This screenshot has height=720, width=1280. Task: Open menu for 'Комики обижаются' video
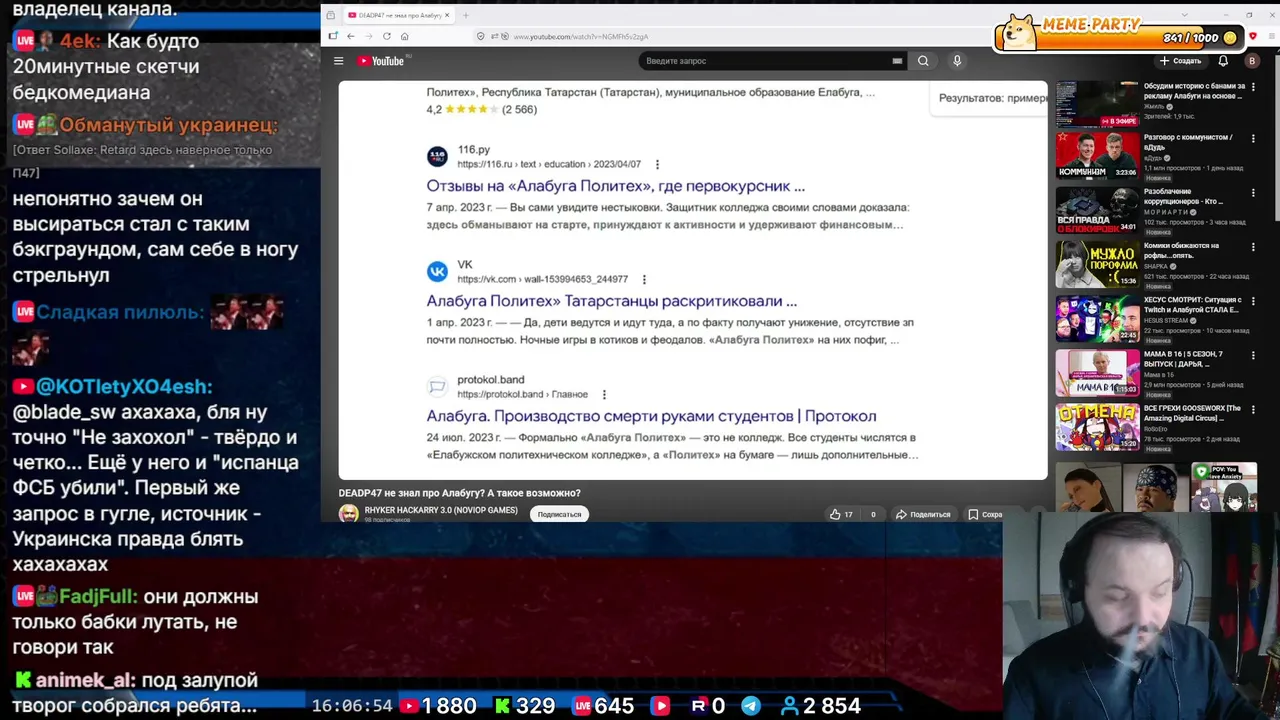click(1253, 247)
